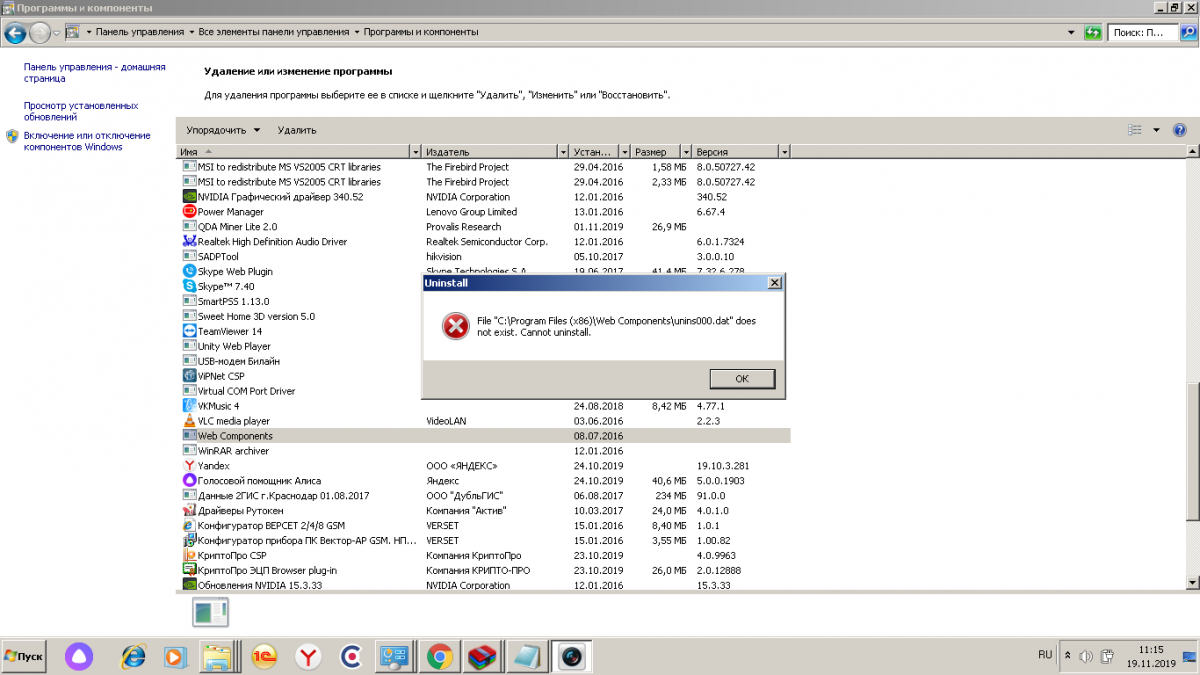
Task: Open Просмотр установленных обновлений link
Action: click(x=81, y=111)
